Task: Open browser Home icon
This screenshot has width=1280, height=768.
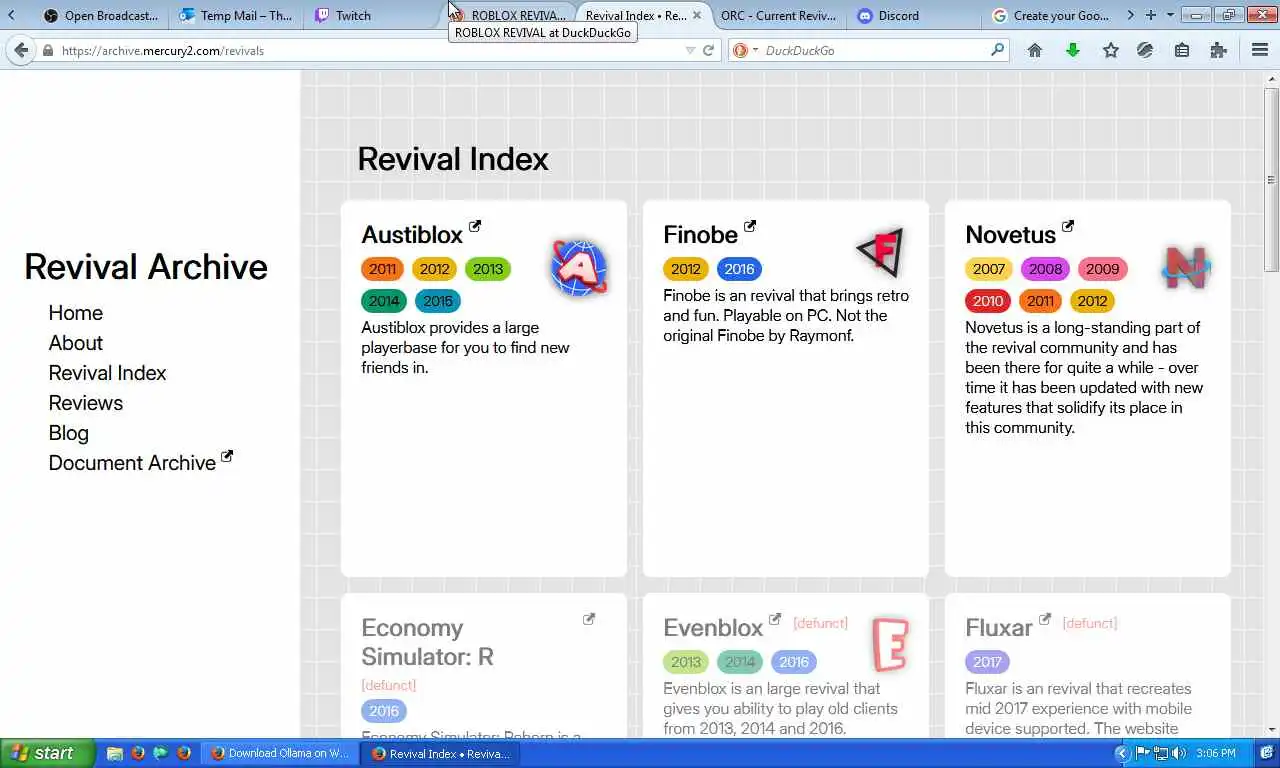Action: pos(1035,50)
